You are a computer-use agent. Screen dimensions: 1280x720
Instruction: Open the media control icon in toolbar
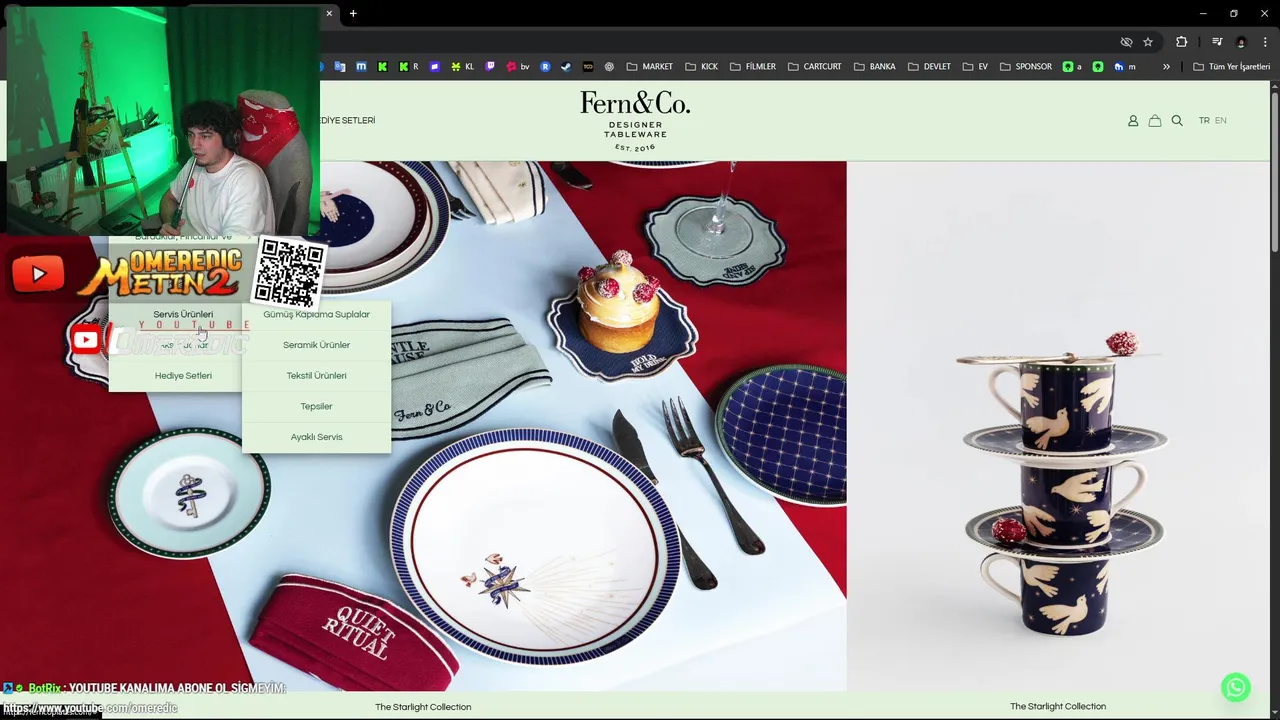tap(1217, 42)
